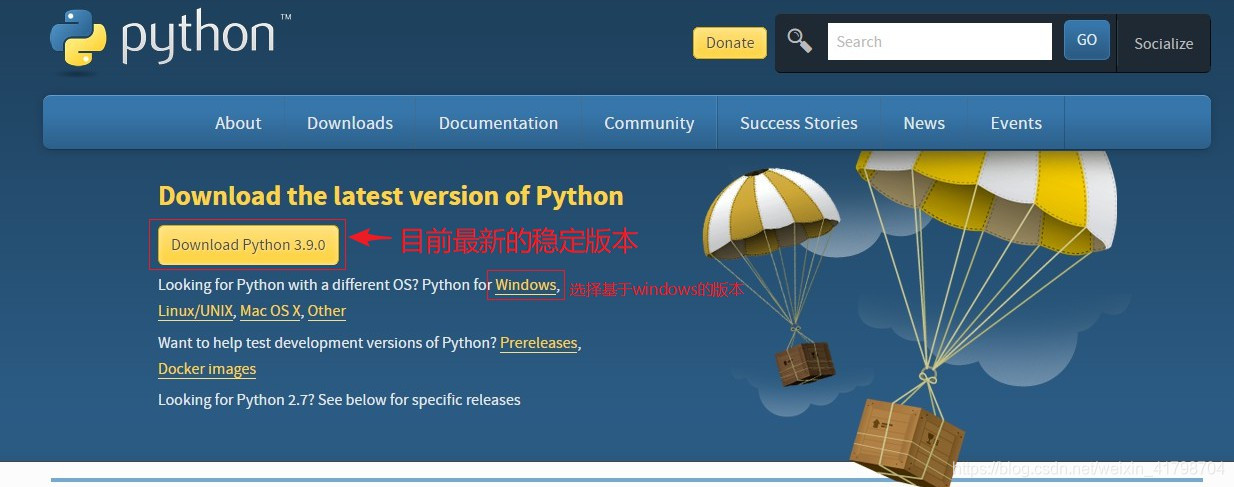The image size is (1234, 487).
Task: Follow the Windows download link
Action: pyautogui.click(x=526, y=285)
